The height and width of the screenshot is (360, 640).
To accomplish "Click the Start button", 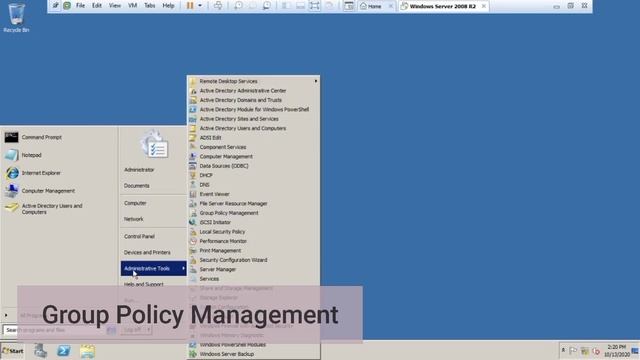I will pos(12,351).
